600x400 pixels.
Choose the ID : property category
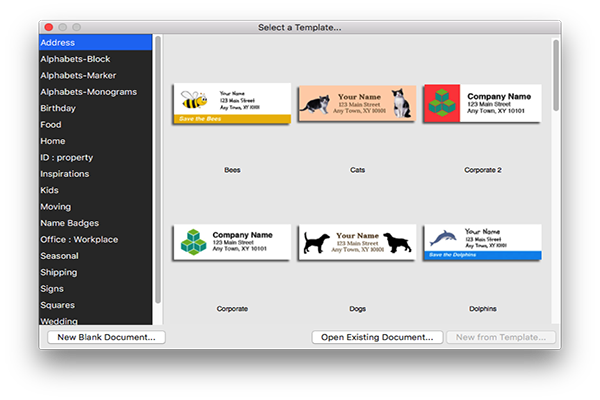95,157
